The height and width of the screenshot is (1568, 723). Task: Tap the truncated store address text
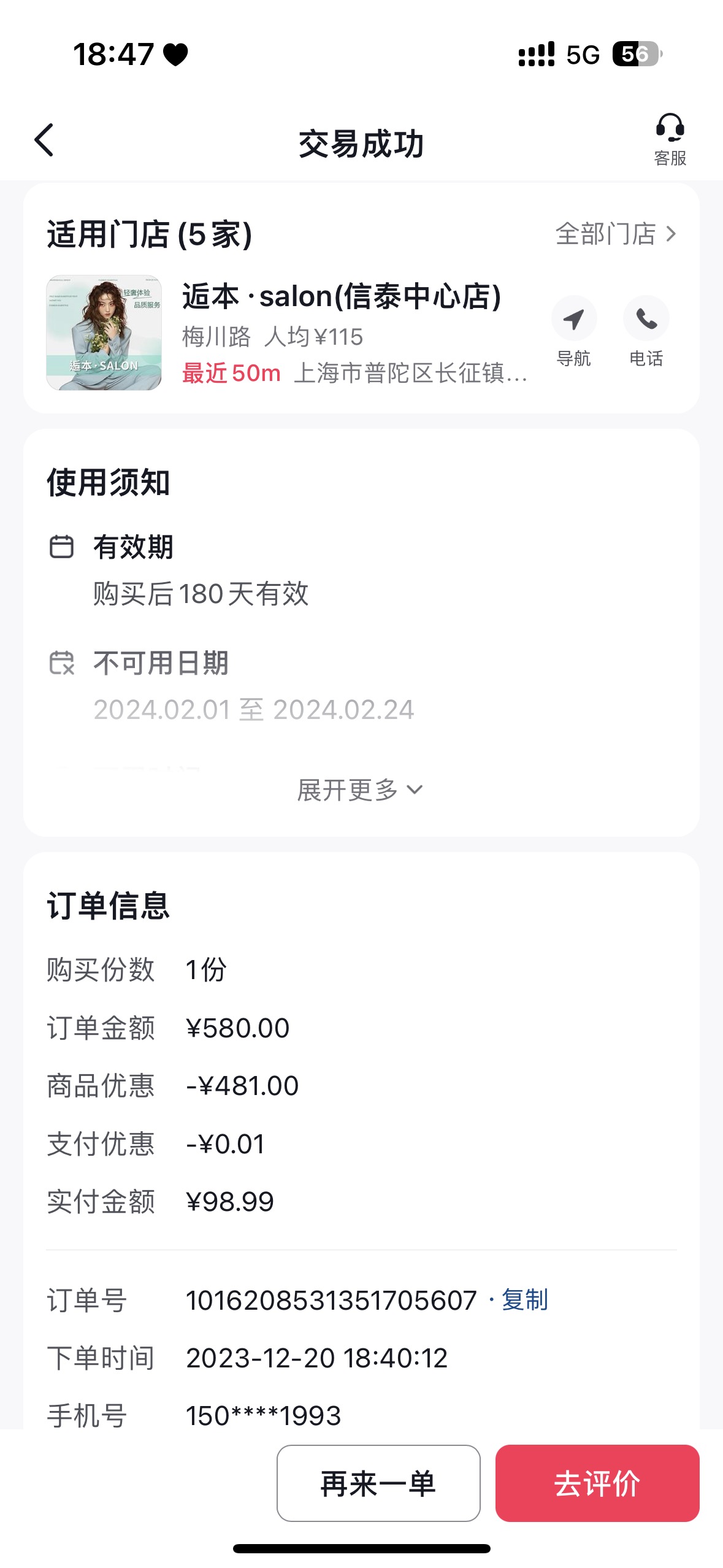411,373
